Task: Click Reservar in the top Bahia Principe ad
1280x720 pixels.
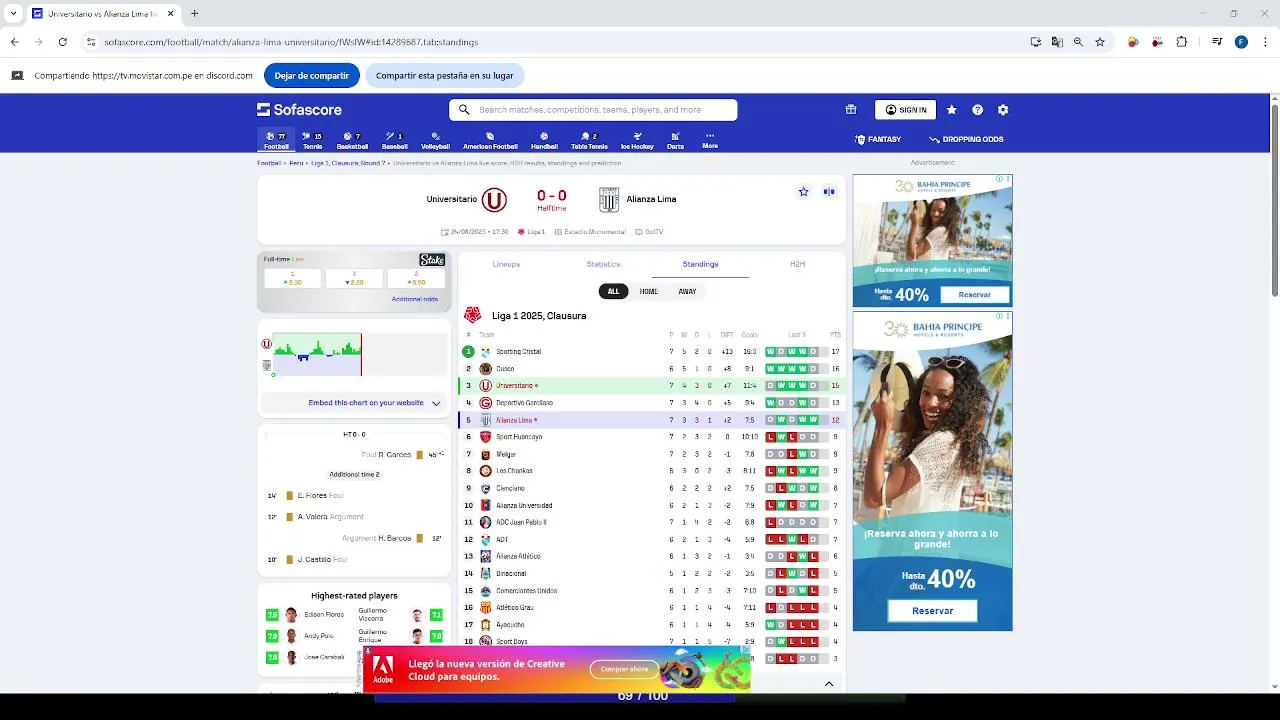Action: pyautogui.click(x=975, y=295)
